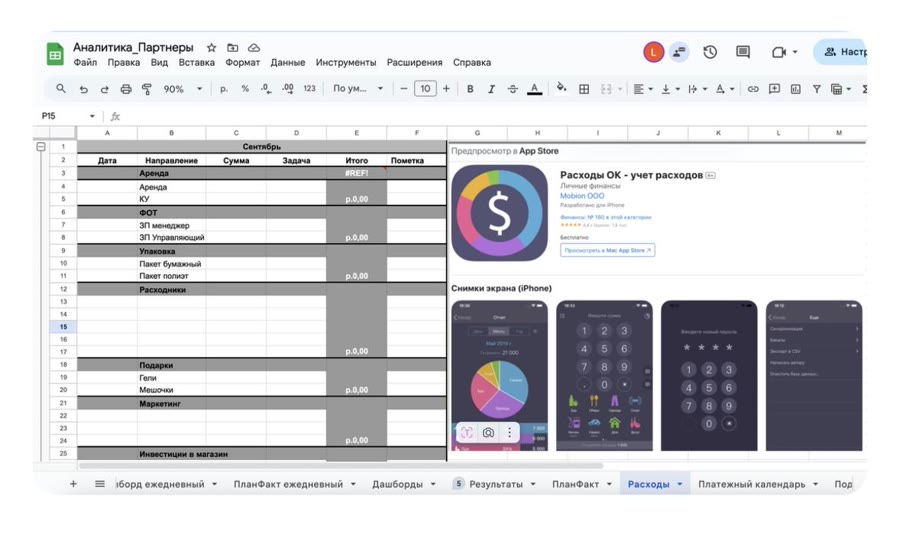Viewport: 900px width, 535px height.
Task: Toggle italic formatting
Action: (x=491, y=89)
